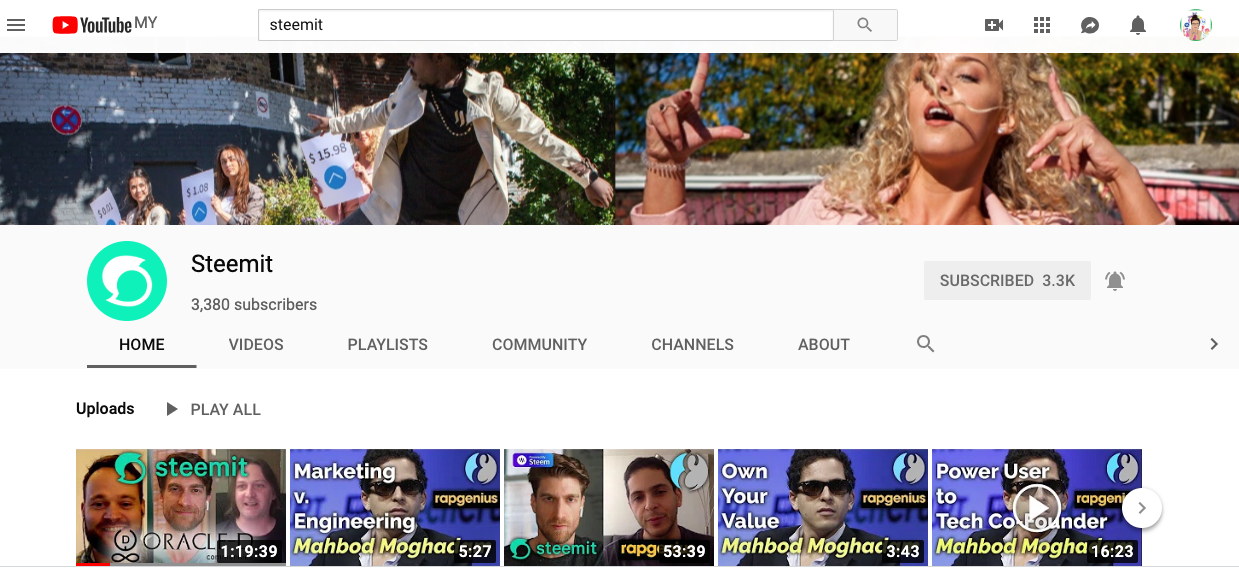Click the search magnifier button
Screen dimensions: 1239x568
[x=865, y=25]
